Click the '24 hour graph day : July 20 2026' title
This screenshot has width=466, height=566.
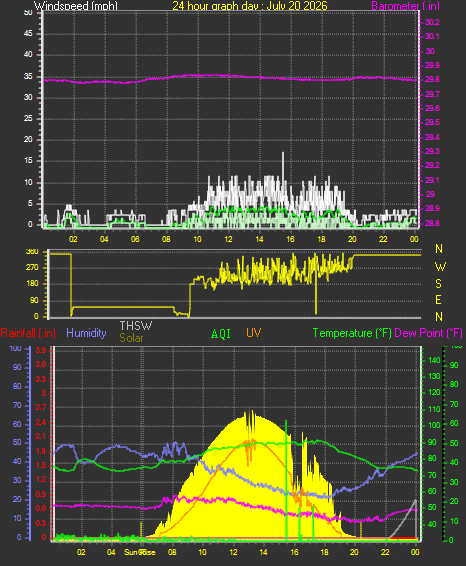click(x=250, y=5)
